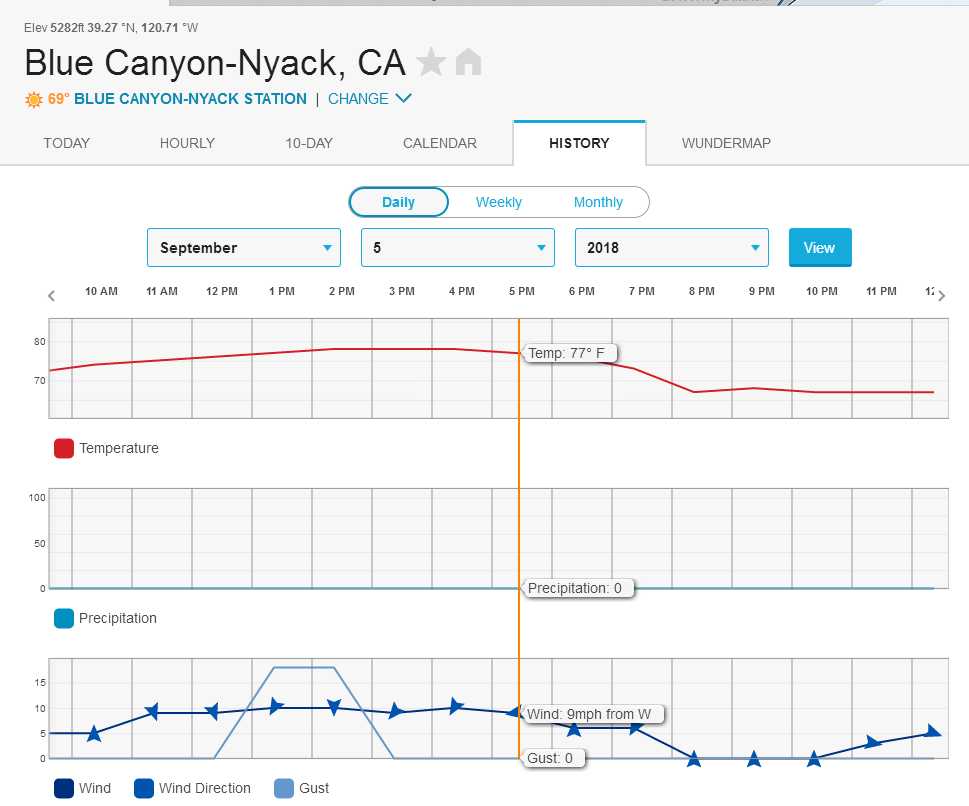Open the day dropdown showing 5
Viewport: 969px width, 806px height.
click(x=457, y=248)
